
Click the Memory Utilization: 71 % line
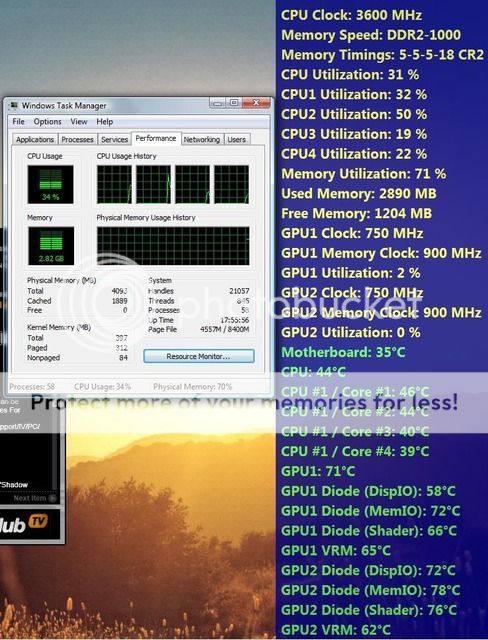[x=364, y=173]
